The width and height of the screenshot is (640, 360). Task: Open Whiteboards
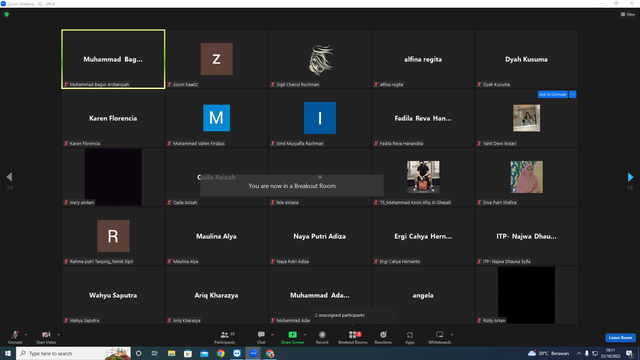(440, 337)
